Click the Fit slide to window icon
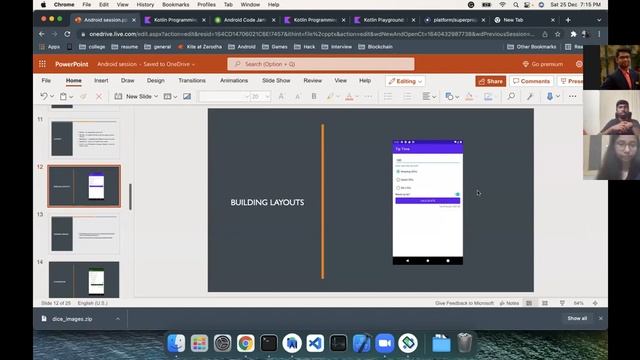640x360 pixels. pyautogui.click(x=595, y=303)
